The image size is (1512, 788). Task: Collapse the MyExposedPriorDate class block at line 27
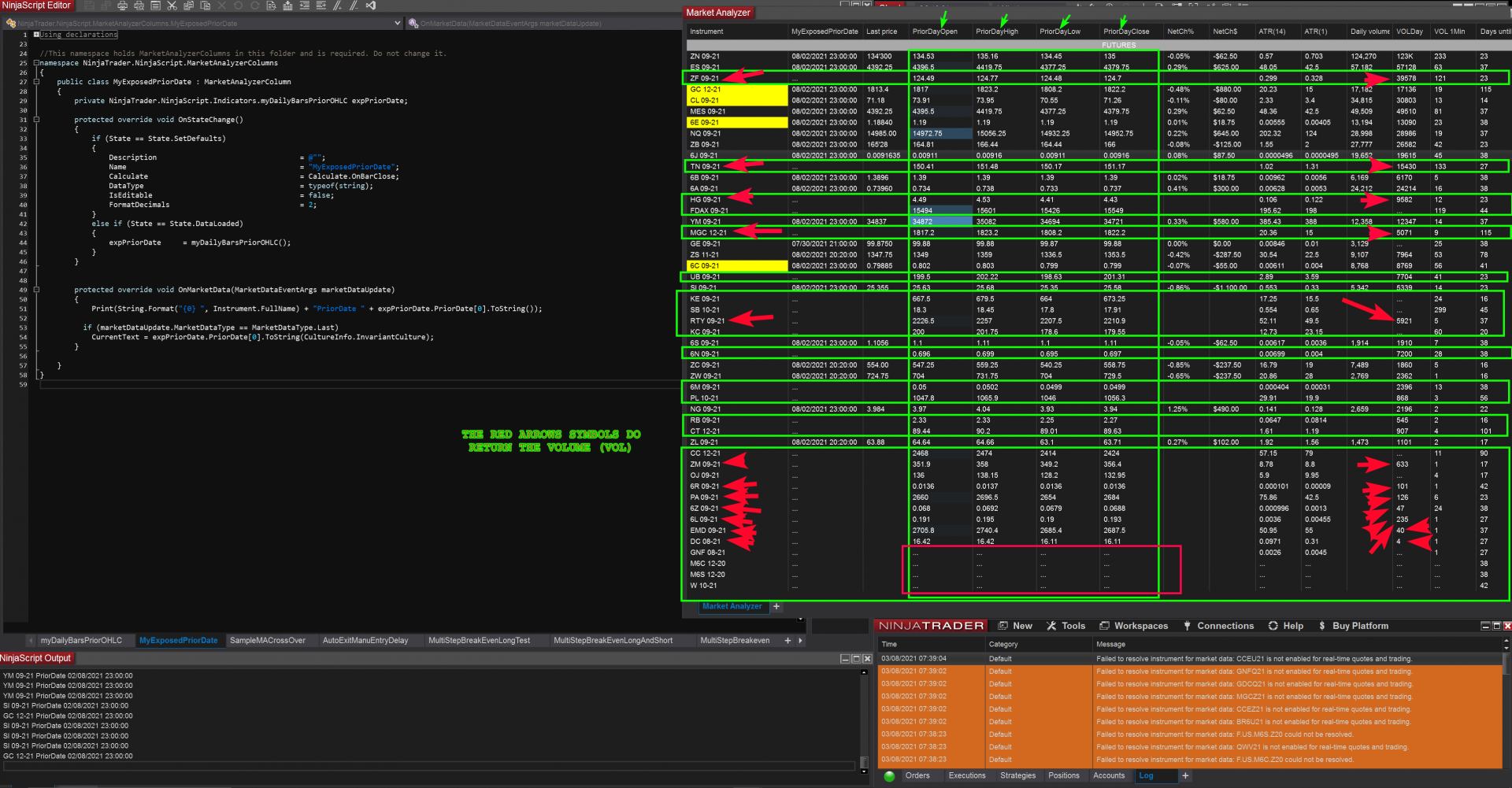pyautogui.click(x=36, y=82)
